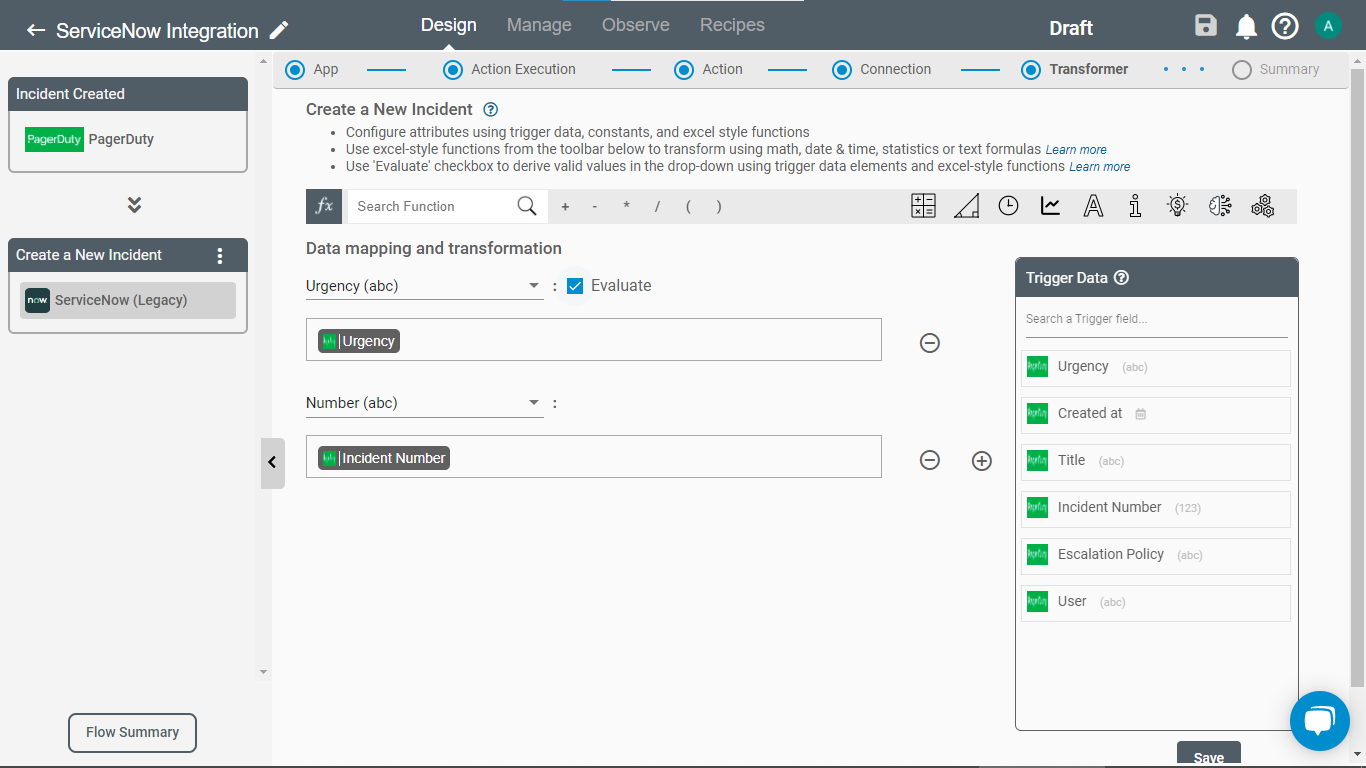Open information functions letter i icon
This screenshot has width=1366, height=768.
pos(1135,206)
